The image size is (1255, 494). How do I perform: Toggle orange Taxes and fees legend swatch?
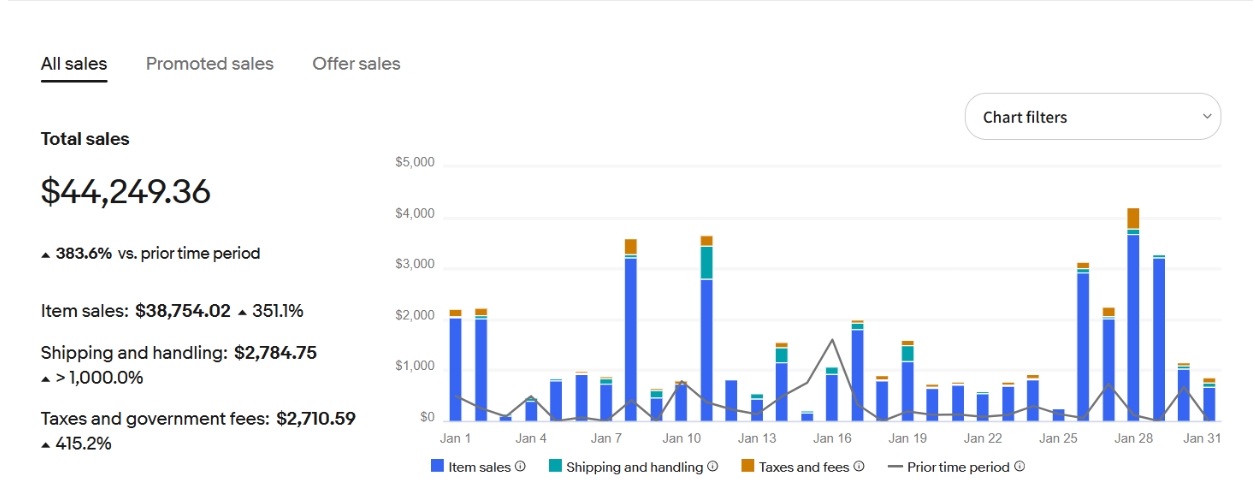tap(747, 466)
